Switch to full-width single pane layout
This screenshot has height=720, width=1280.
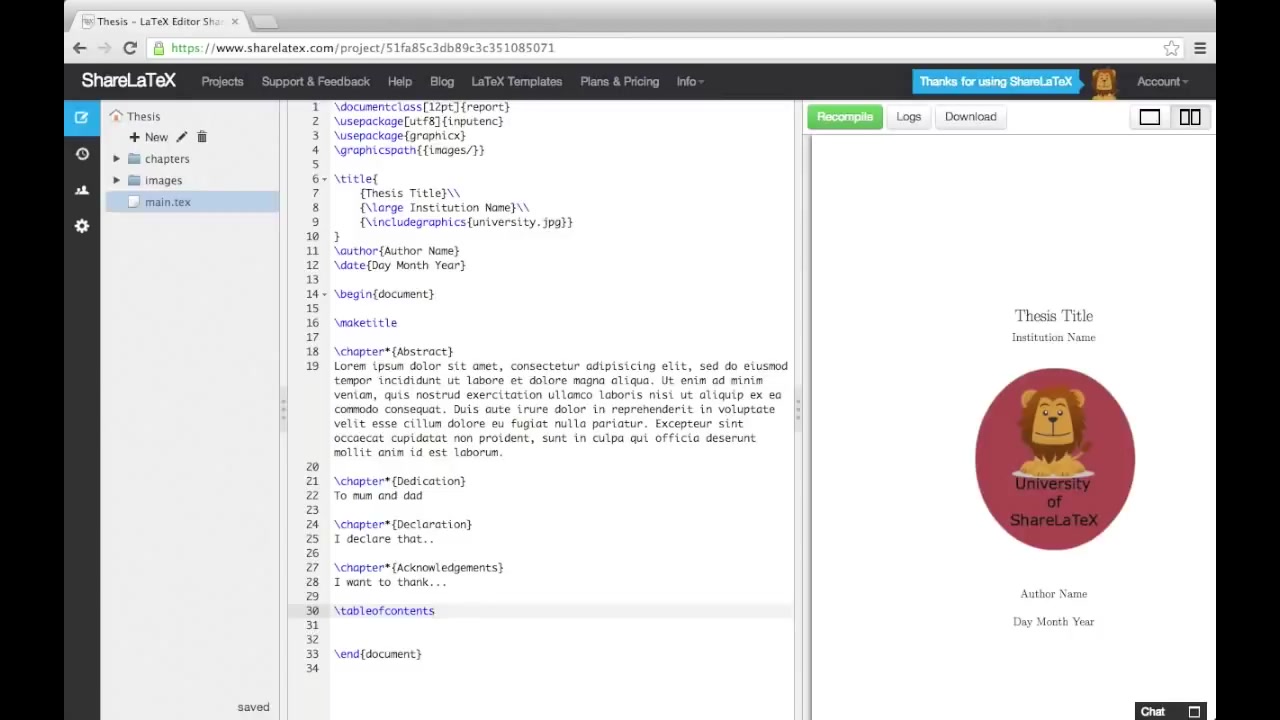(1149, 117)
